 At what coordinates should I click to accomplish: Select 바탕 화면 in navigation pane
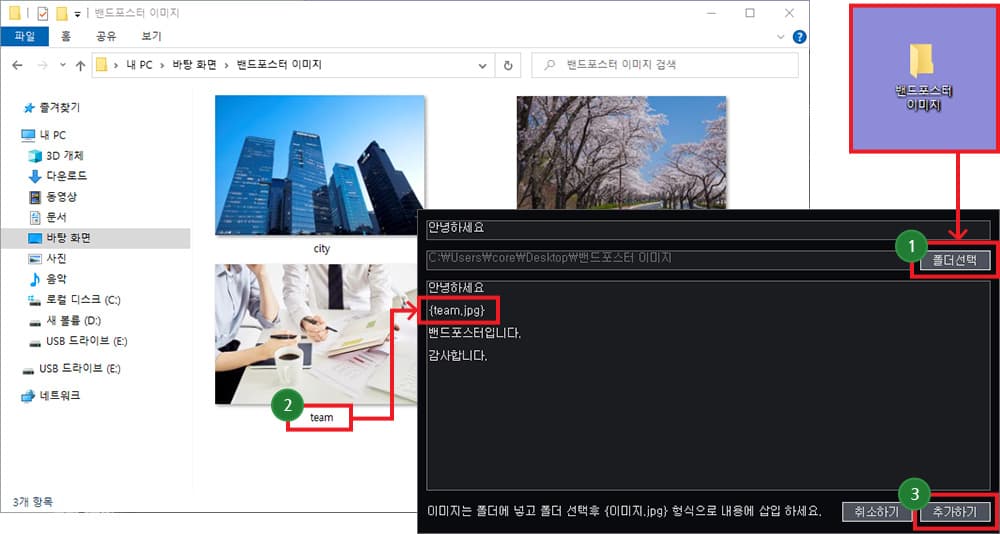95,238
